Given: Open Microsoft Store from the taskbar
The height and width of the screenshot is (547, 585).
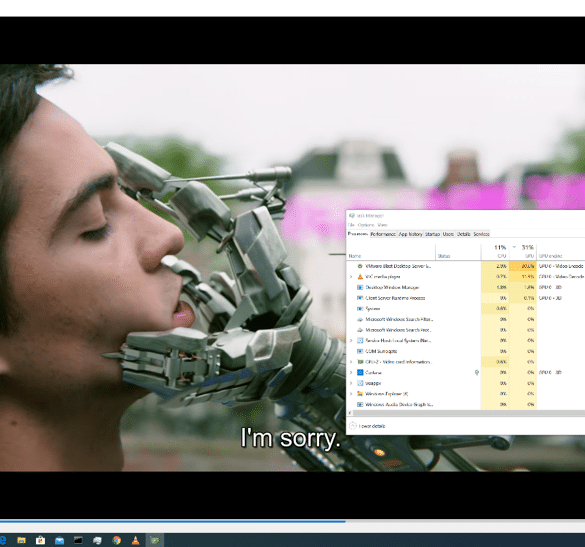Looking at the screenshot, I should click(40, 540).
